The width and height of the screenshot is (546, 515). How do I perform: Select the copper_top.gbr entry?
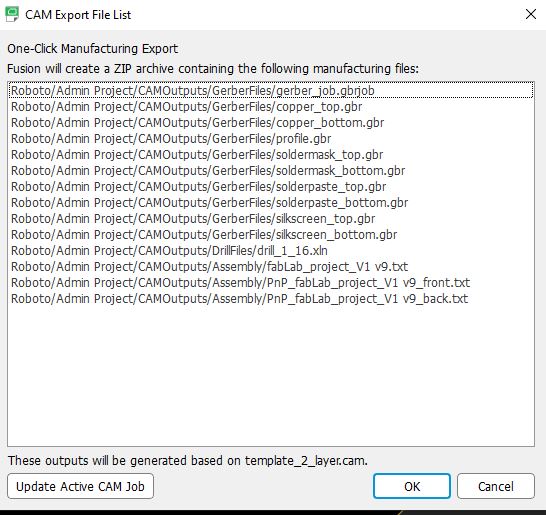point(271,107)
